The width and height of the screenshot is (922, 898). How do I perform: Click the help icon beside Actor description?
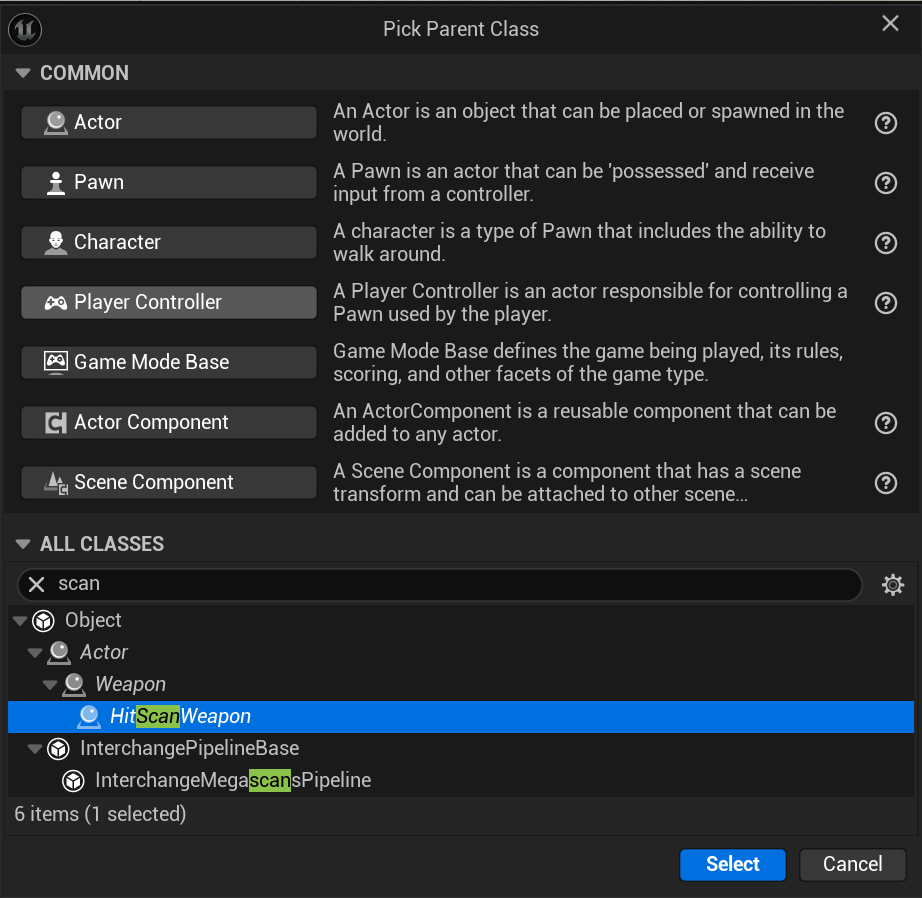click(885, 123)
